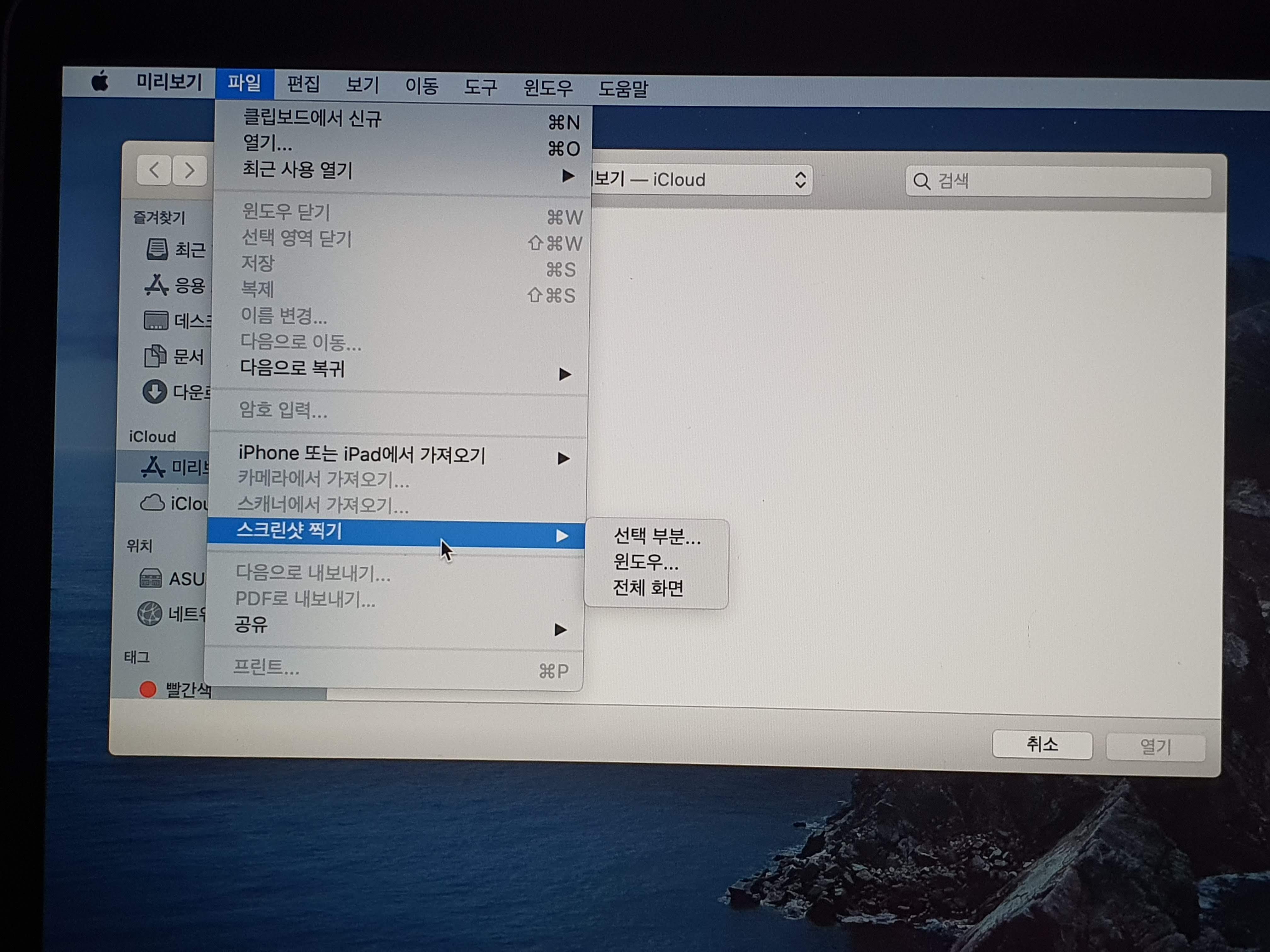
Task: Expand iPhone 또는 iPad에서 가져오기 submenu
Action: [x=398, y=456]
